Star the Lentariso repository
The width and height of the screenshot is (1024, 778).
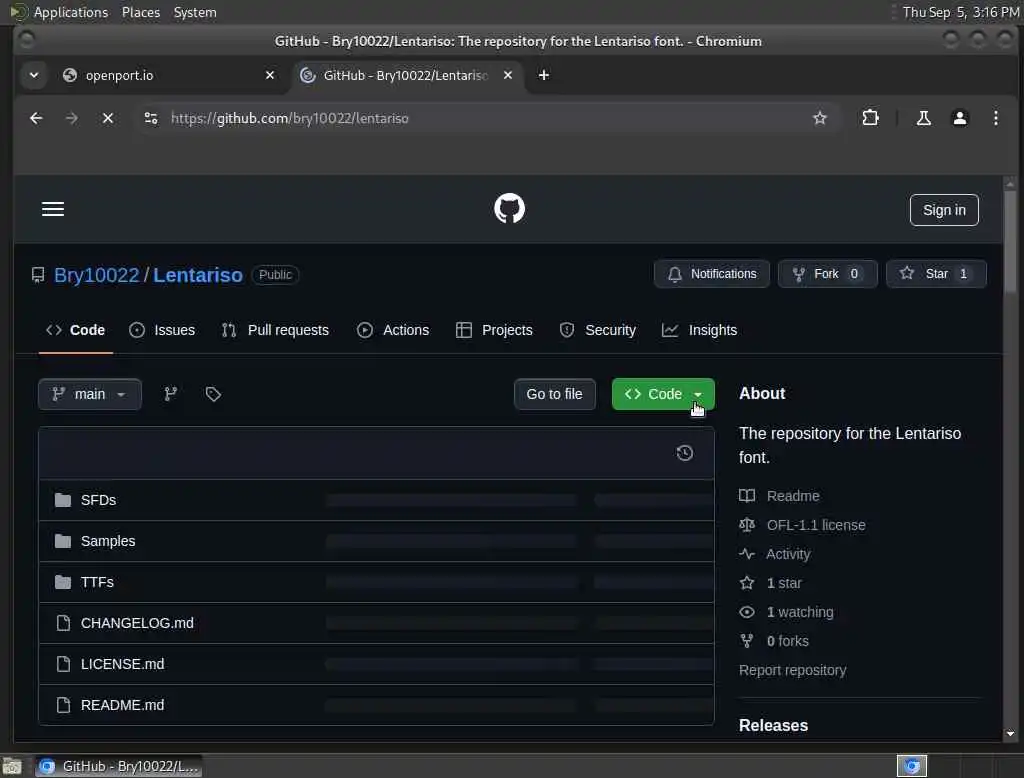point(936,274)
